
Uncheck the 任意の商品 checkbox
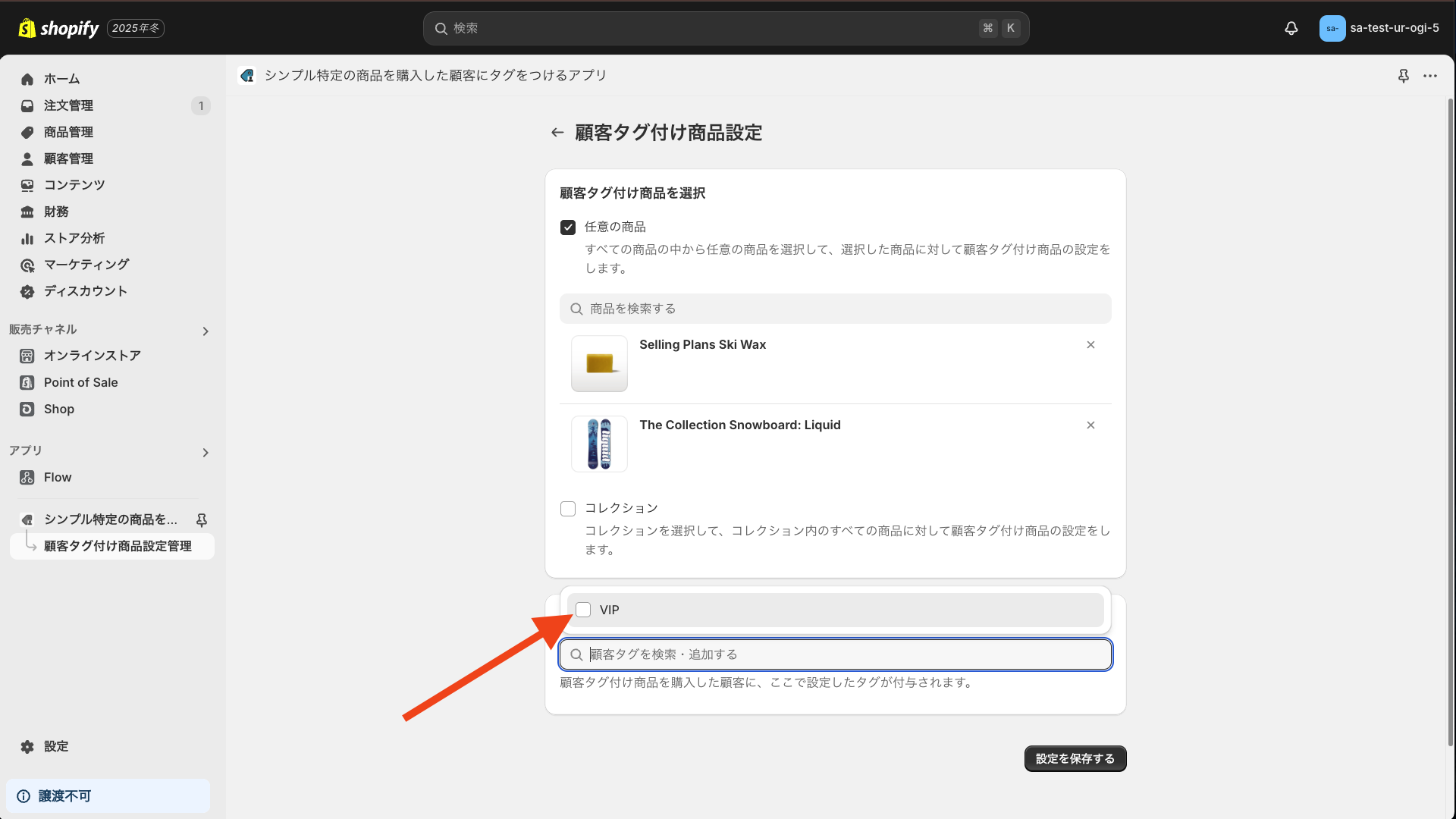[568, 227]
